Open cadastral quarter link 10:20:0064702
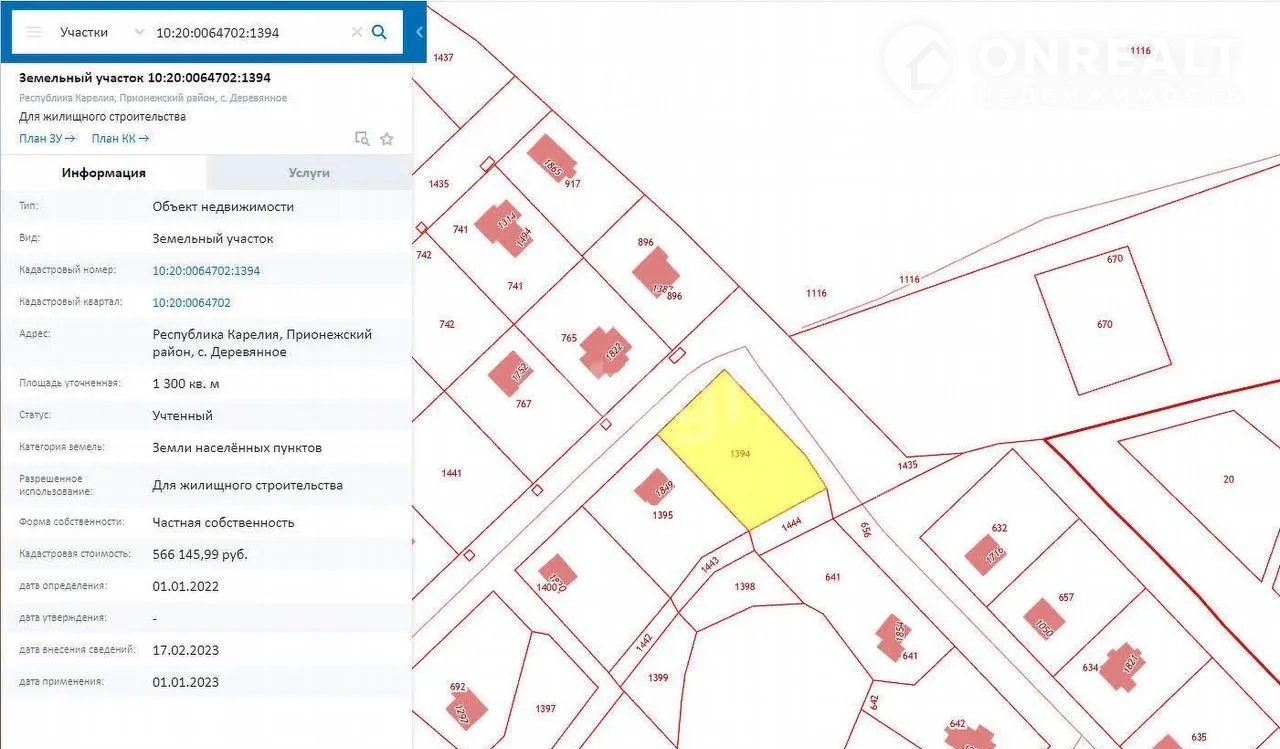The image size is (1280, 749). pos(191,303)
